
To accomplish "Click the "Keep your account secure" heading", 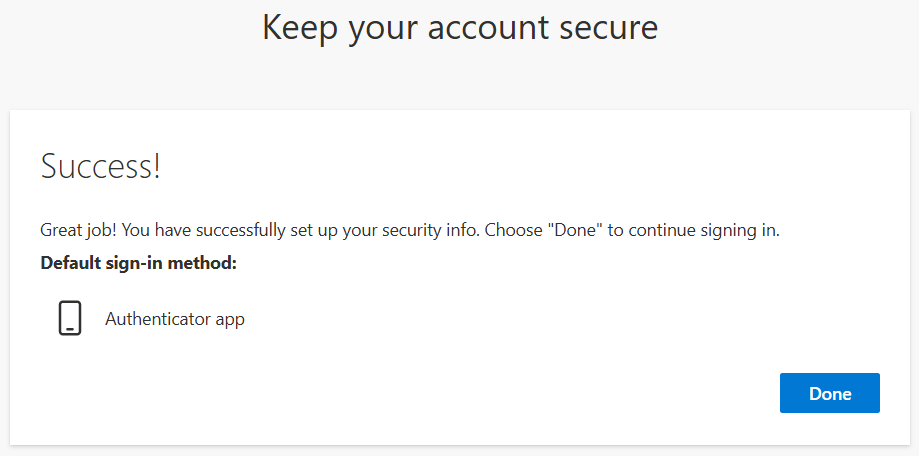I will pyautogui.click(x=460, y=27).
